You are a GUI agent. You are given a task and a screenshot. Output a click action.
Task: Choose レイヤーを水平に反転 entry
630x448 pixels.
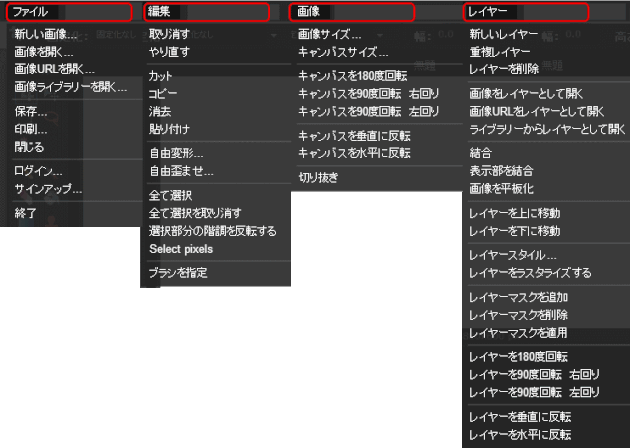pyautogui.click(x=520, y=434)
